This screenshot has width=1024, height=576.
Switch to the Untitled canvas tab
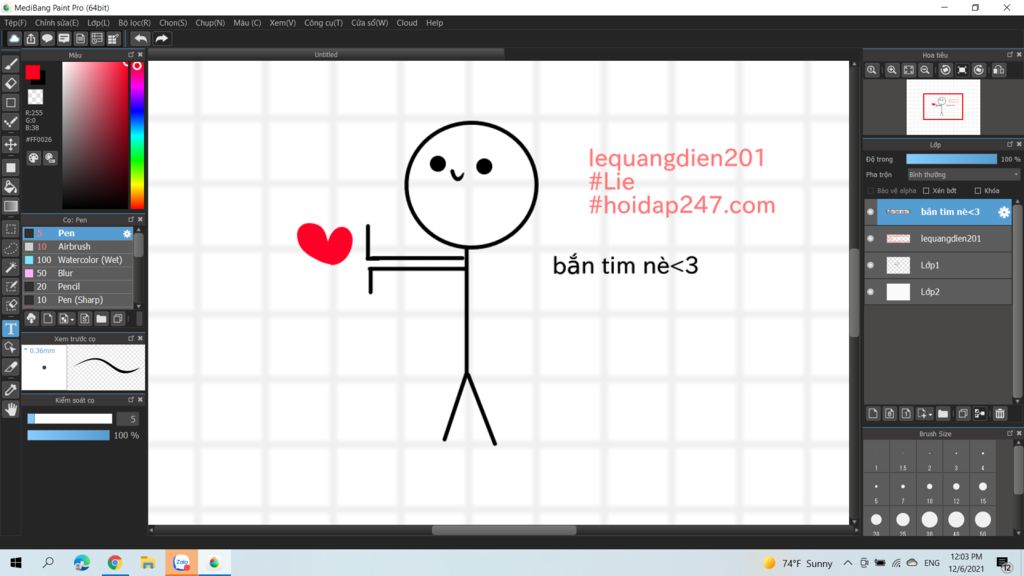[x=326, y=55]
